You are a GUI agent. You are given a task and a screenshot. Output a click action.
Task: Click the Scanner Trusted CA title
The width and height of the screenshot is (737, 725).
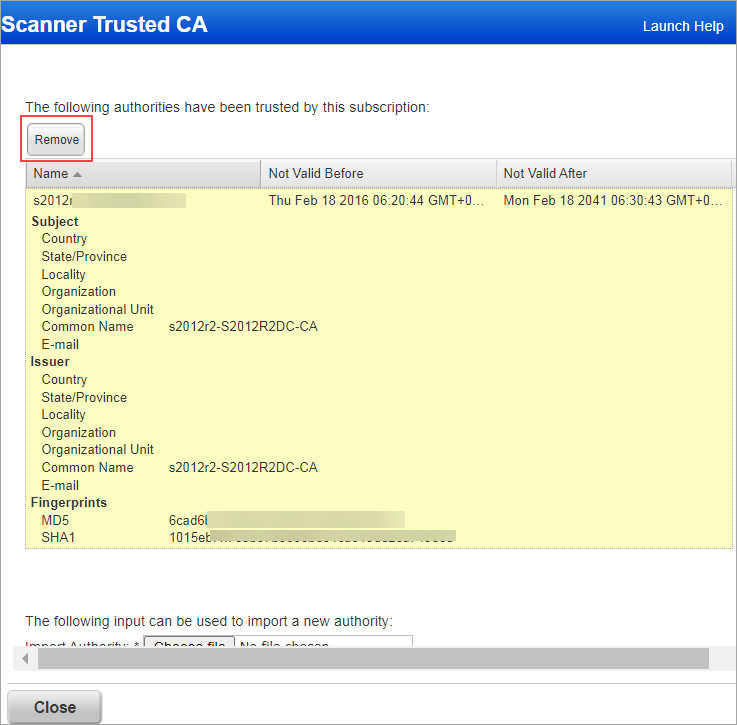point(104,24)
